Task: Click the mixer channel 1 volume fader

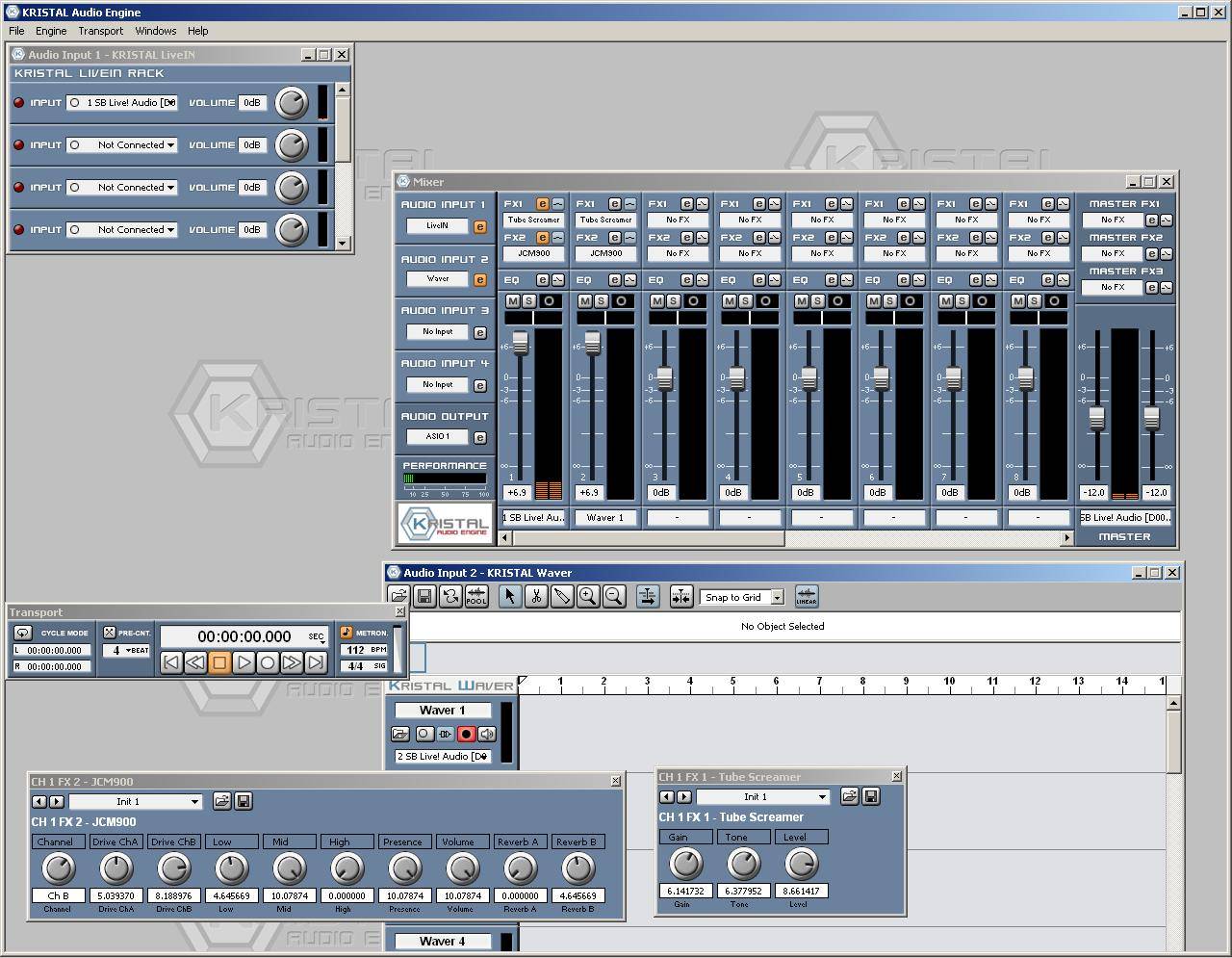Action: [x=520, y=342]
